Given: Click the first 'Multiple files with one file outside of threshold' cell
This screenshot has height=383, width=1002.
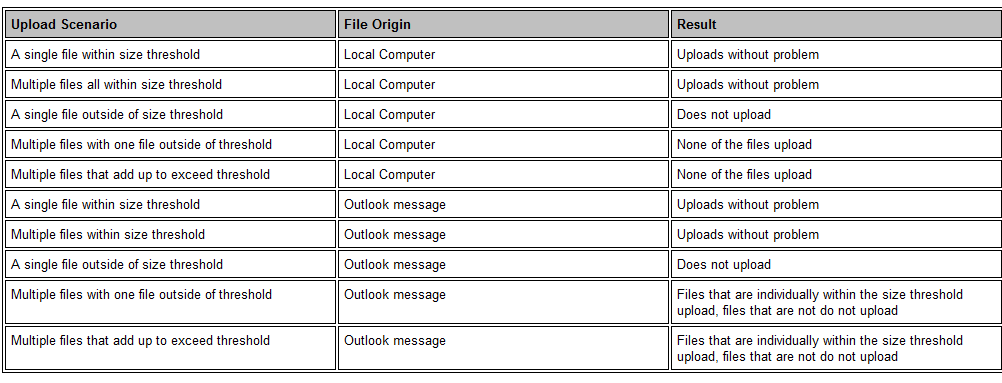Looking at the screenshot, I should coord(170,145).
